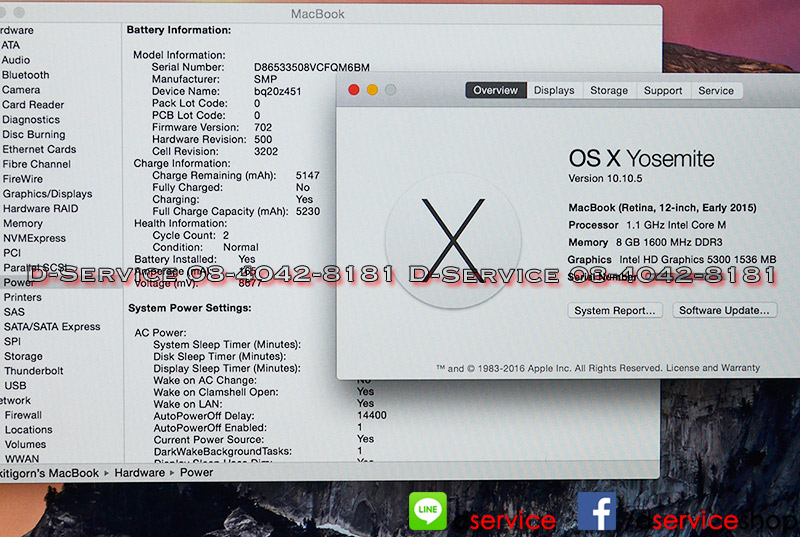Click Power in the bottom path bar

[x=196, y=473]
